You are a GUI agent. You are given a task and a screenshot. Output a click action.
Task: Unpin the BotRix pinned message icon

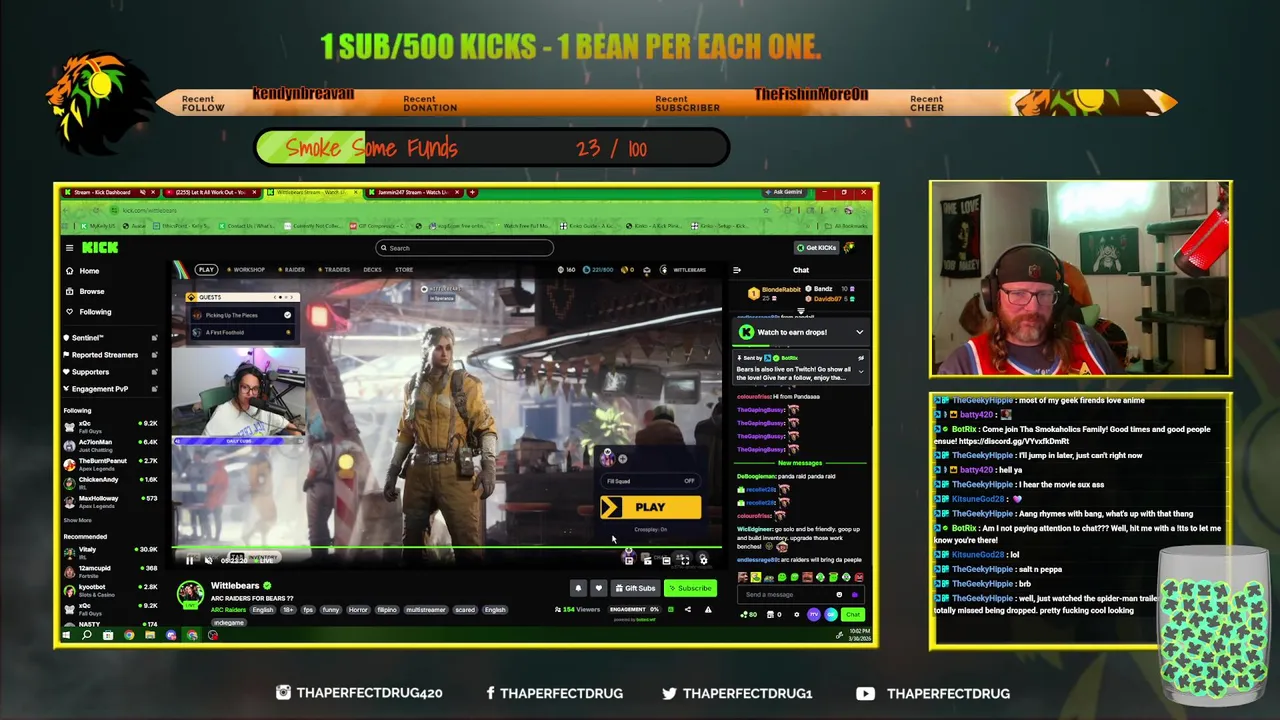click(x=861, y=357)
